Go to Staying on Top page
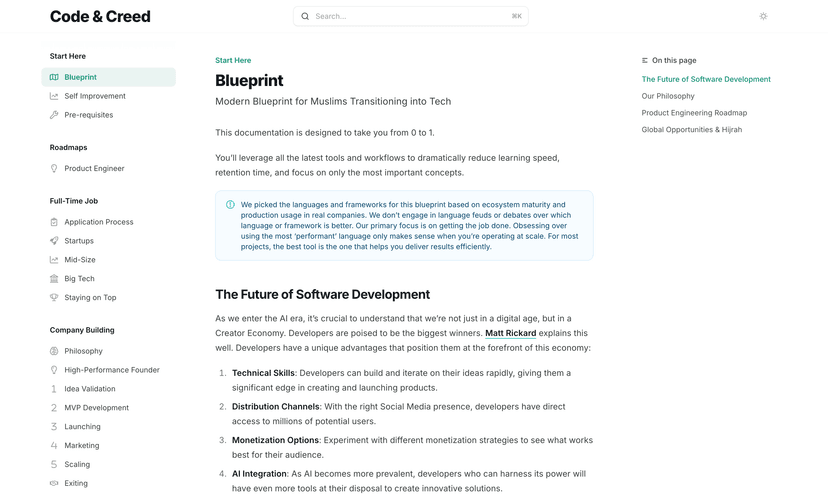 tap(109, 298)
